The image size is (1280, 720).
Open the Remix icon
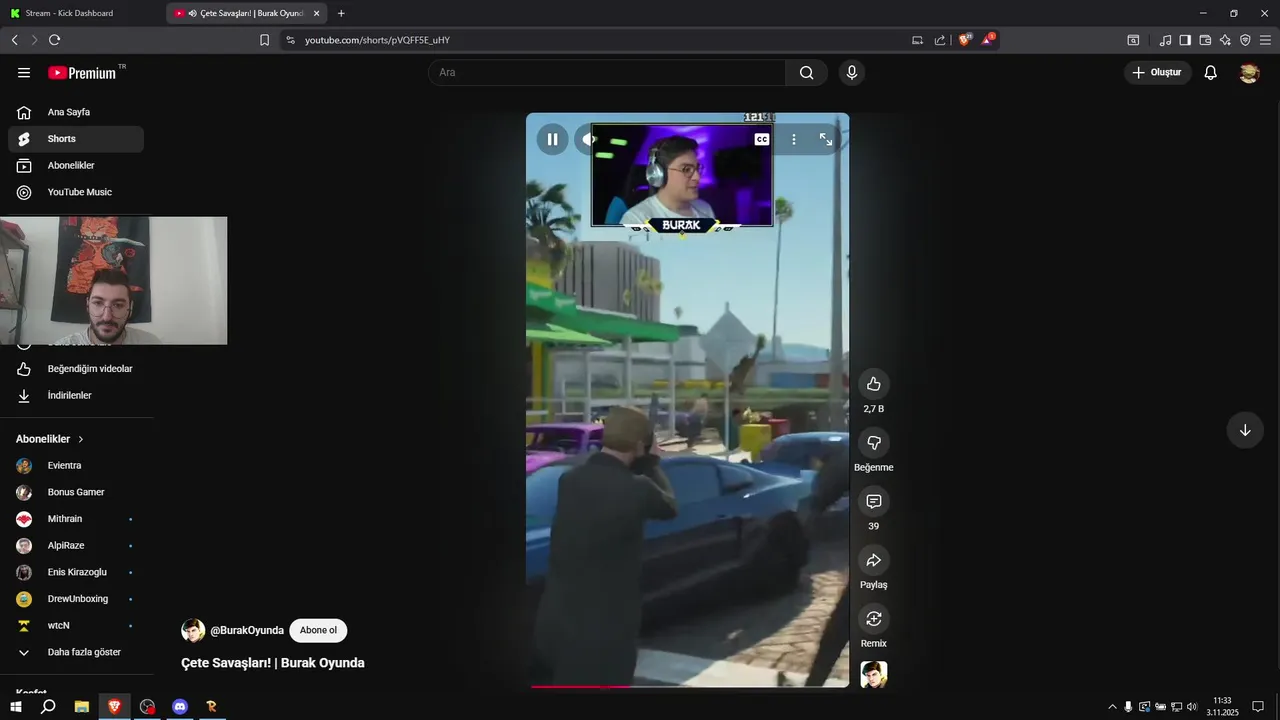pos(874,618)
